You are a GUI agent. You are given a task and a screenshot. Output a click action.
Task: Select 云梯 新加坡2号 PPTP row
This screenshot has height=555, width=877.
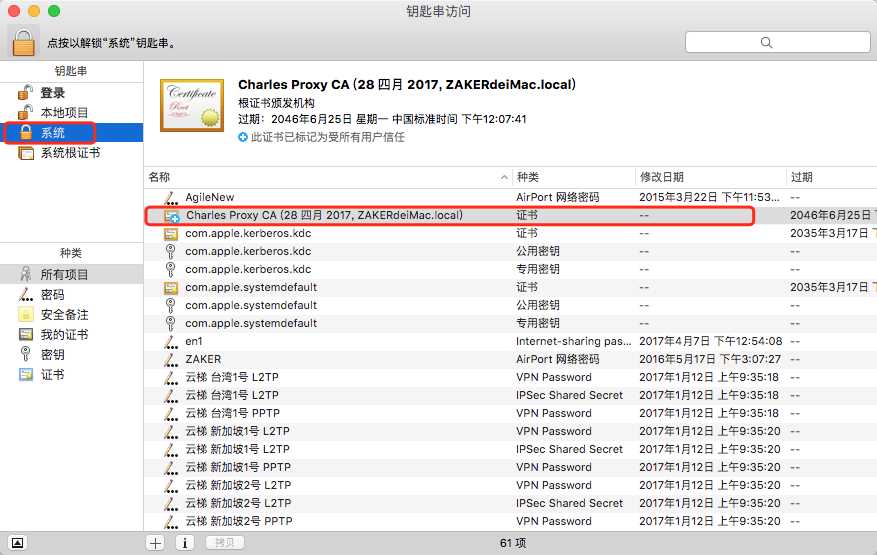(x=510, y=521)
